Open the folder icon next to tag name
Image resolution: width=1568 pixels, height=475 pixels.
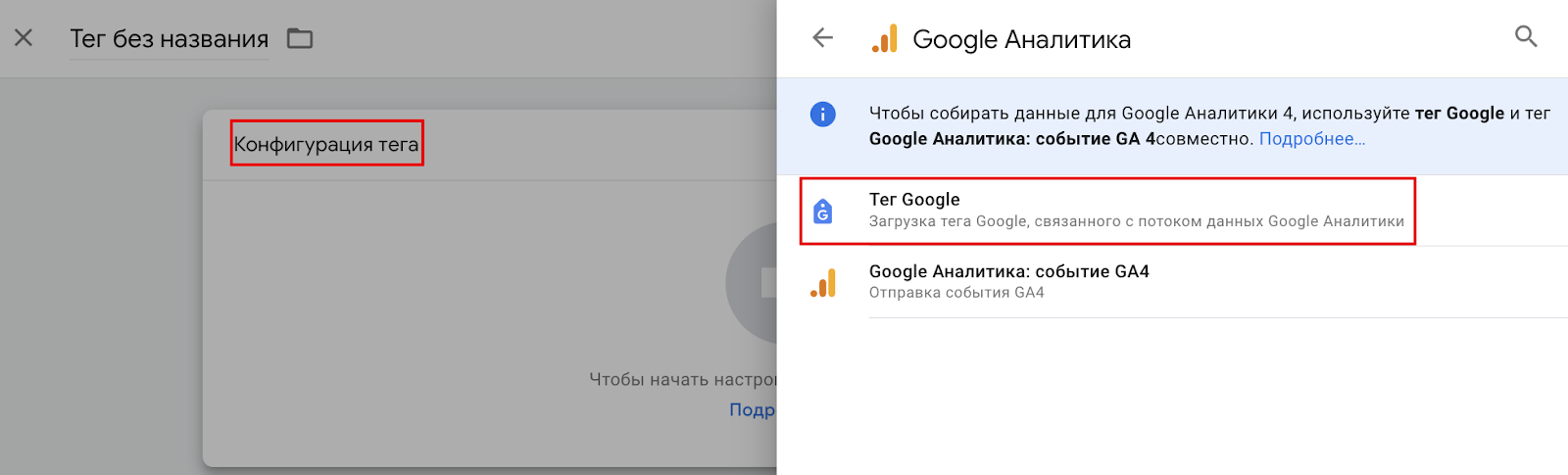coord(300,38)
